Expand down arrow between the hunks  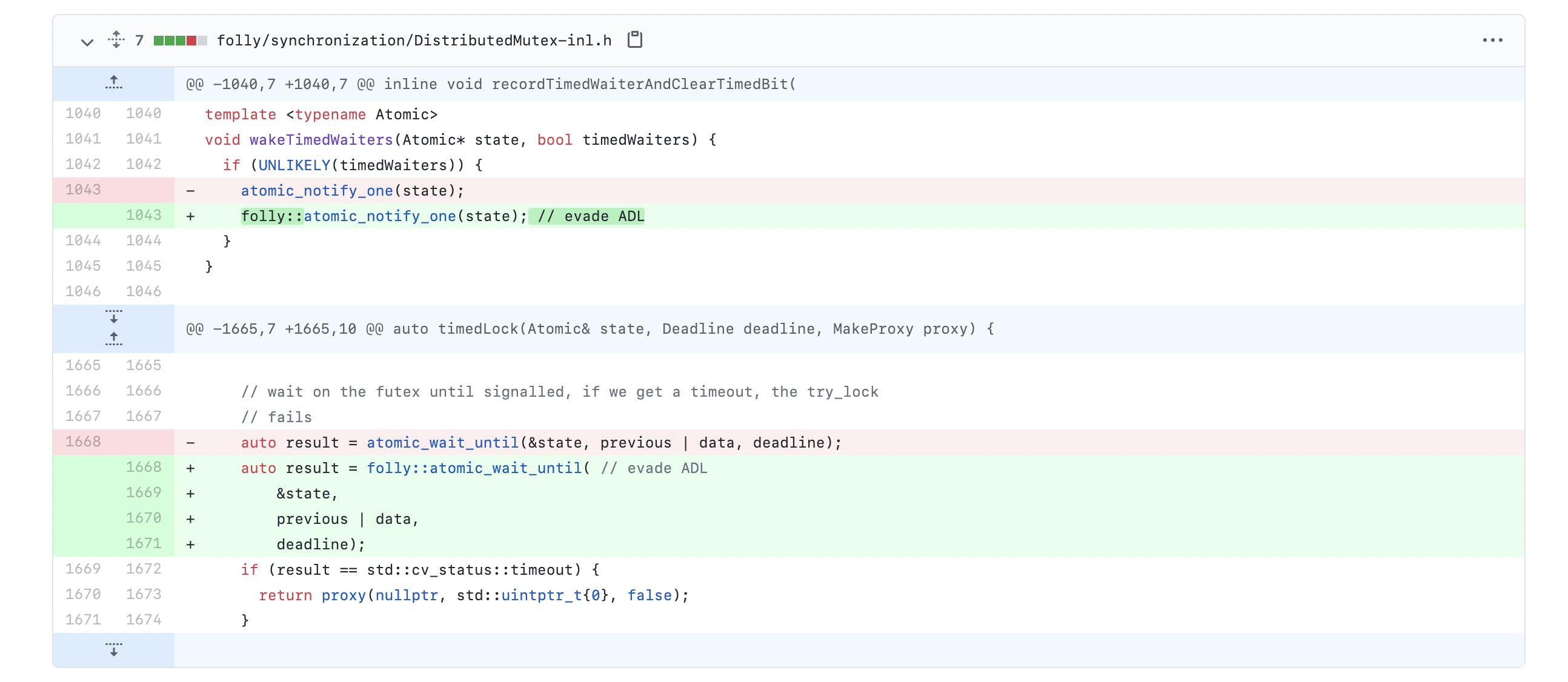[x=113, y=317]
